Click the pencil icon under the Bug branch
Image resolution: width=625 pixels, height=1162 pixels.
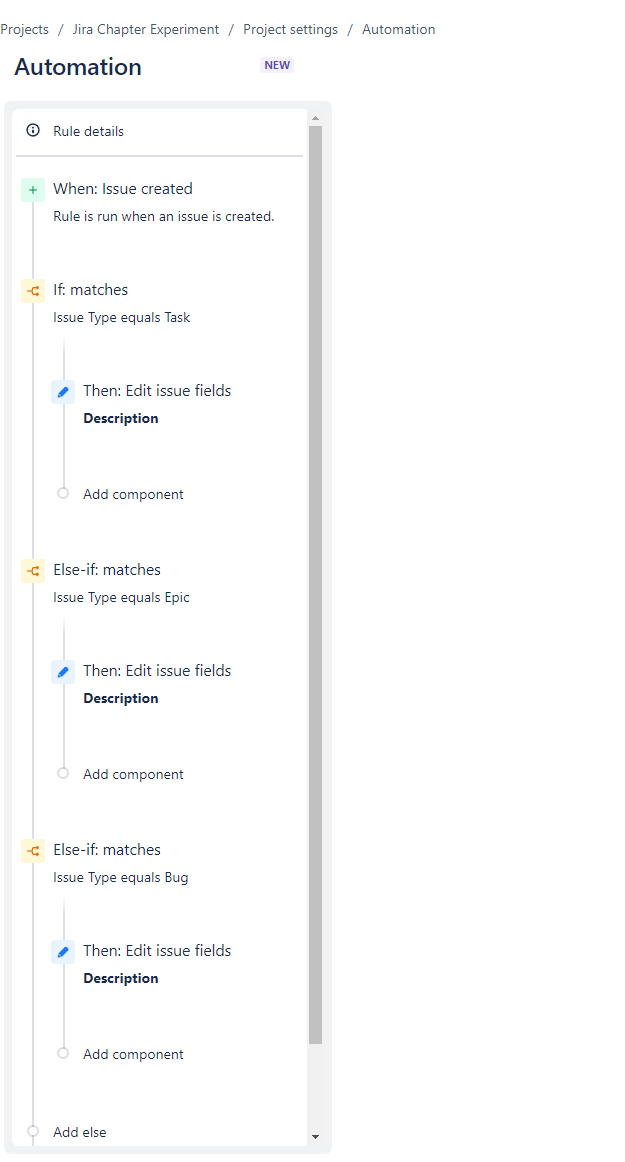[63, 951]
